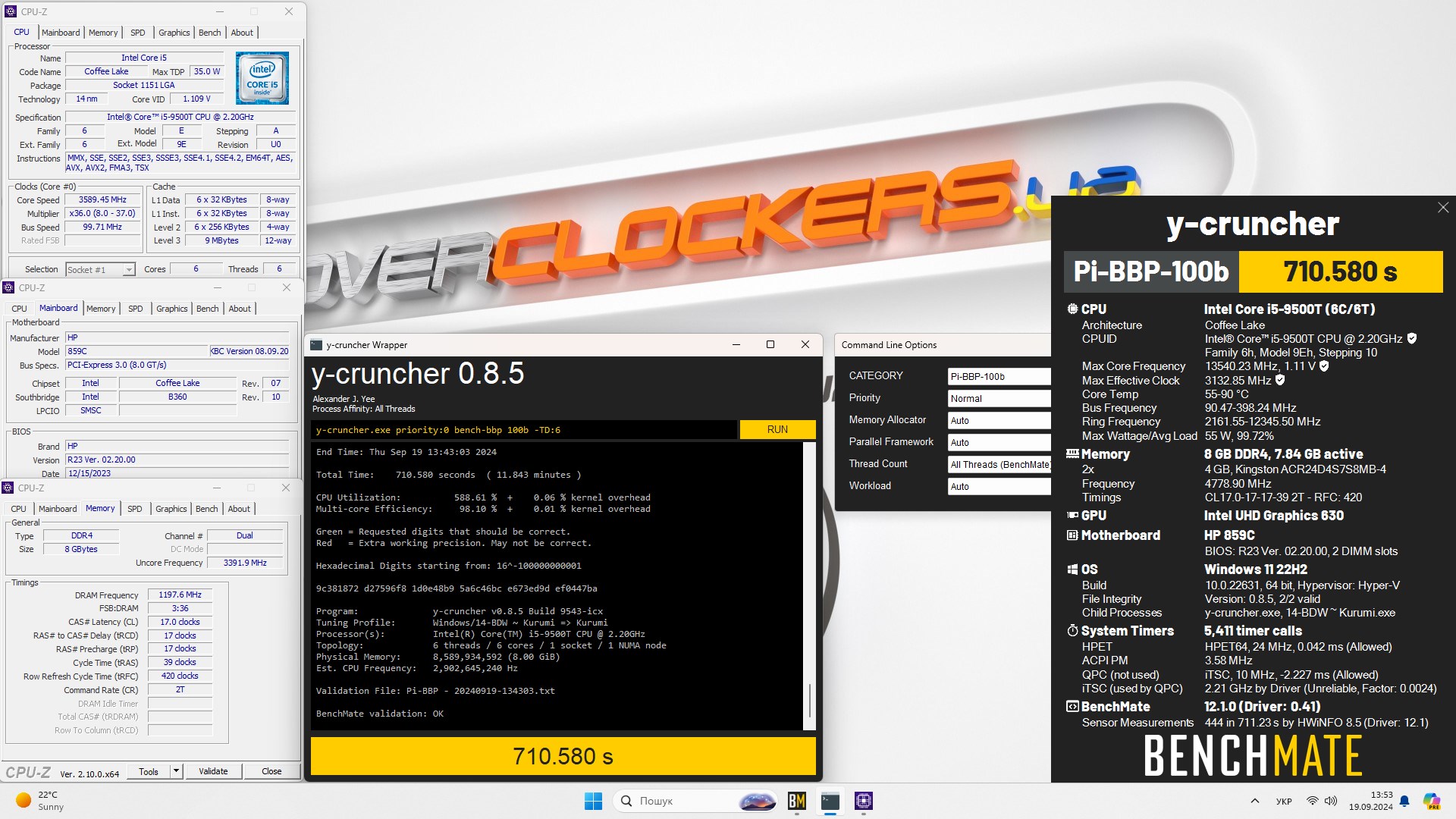Viewport: 1456px width, 819px height.
Task: Click the Close button in CPU-Z
Action: (271, 771)
